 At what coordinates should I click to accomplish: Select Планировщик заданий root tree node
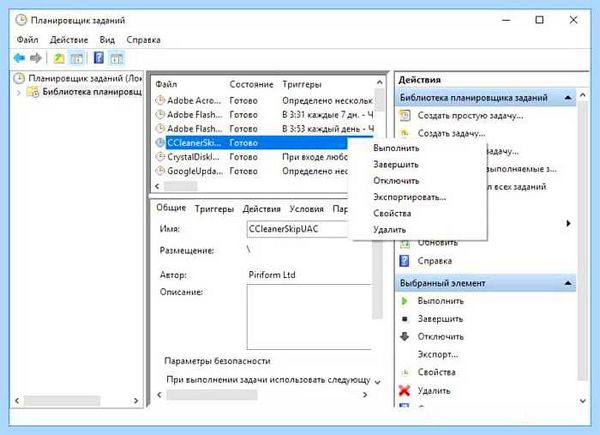(x=85, y=78)
